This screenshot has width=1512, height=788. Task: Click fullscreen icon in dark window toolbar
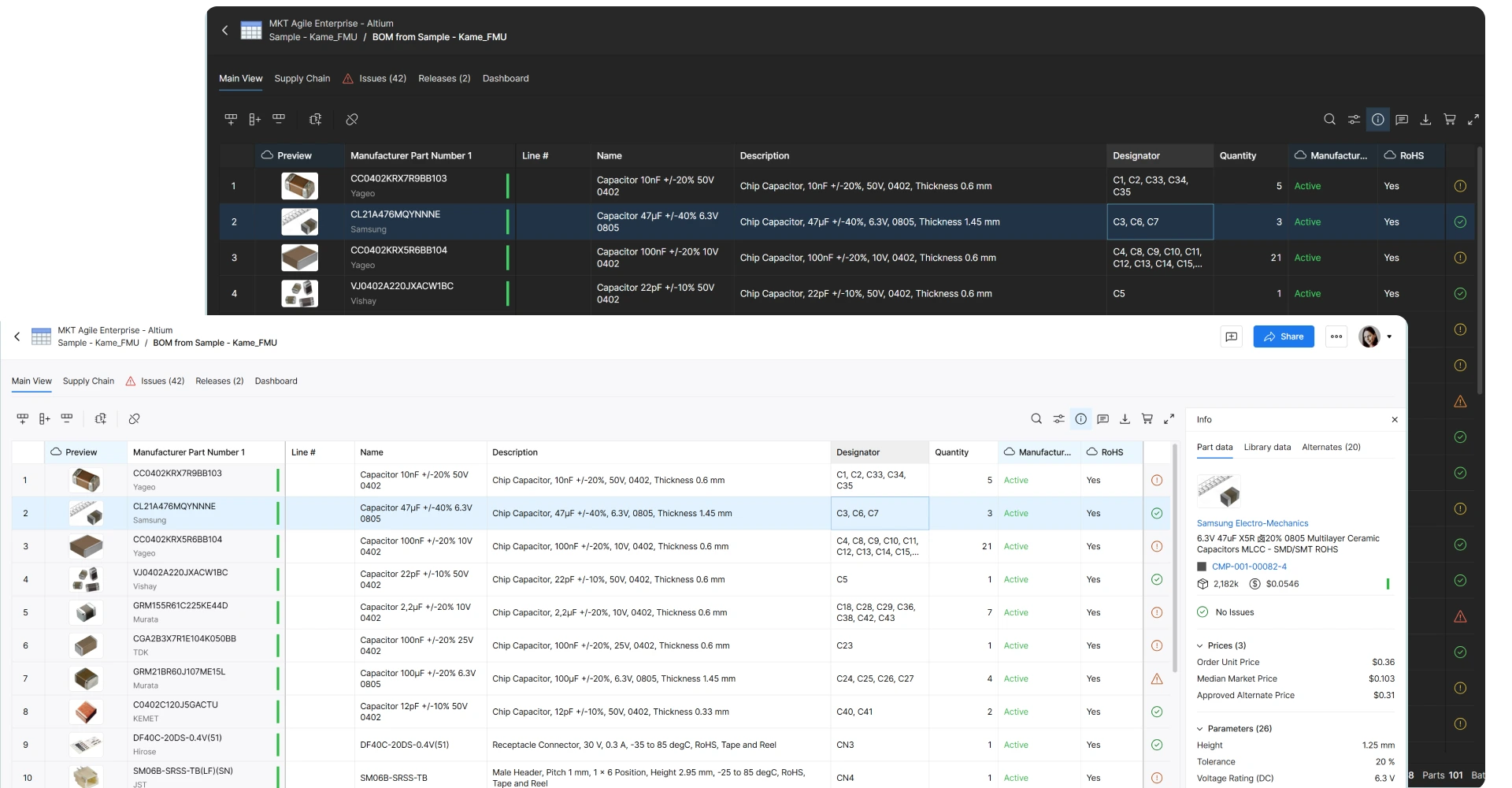(1473, 119)
